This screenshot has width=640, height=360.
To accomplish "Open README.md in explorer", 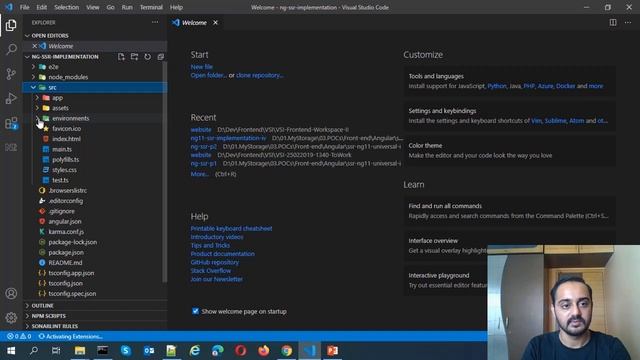I will click(65, 262).
